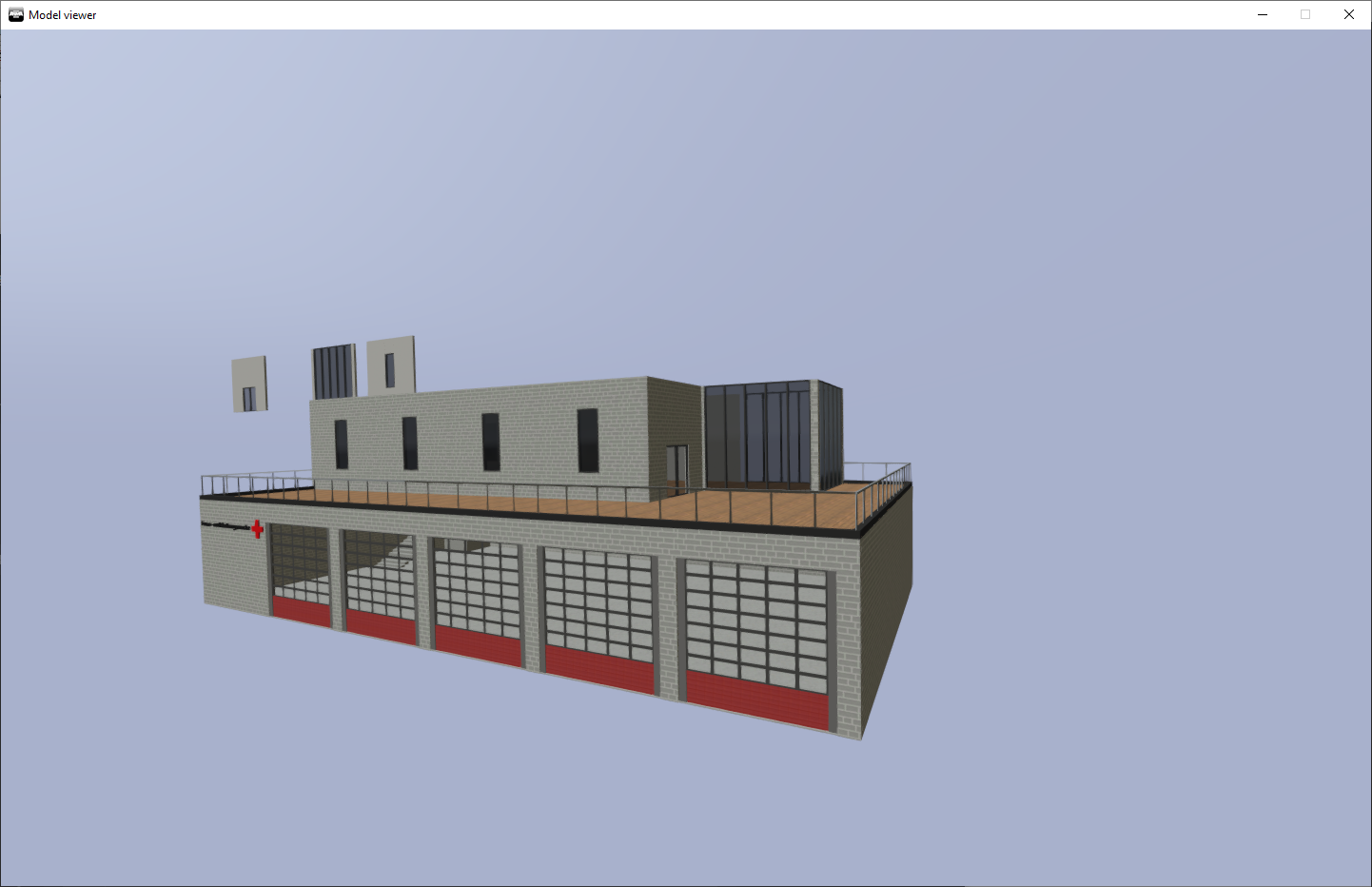Select the leftmost garage door

(x=301, y=576)
